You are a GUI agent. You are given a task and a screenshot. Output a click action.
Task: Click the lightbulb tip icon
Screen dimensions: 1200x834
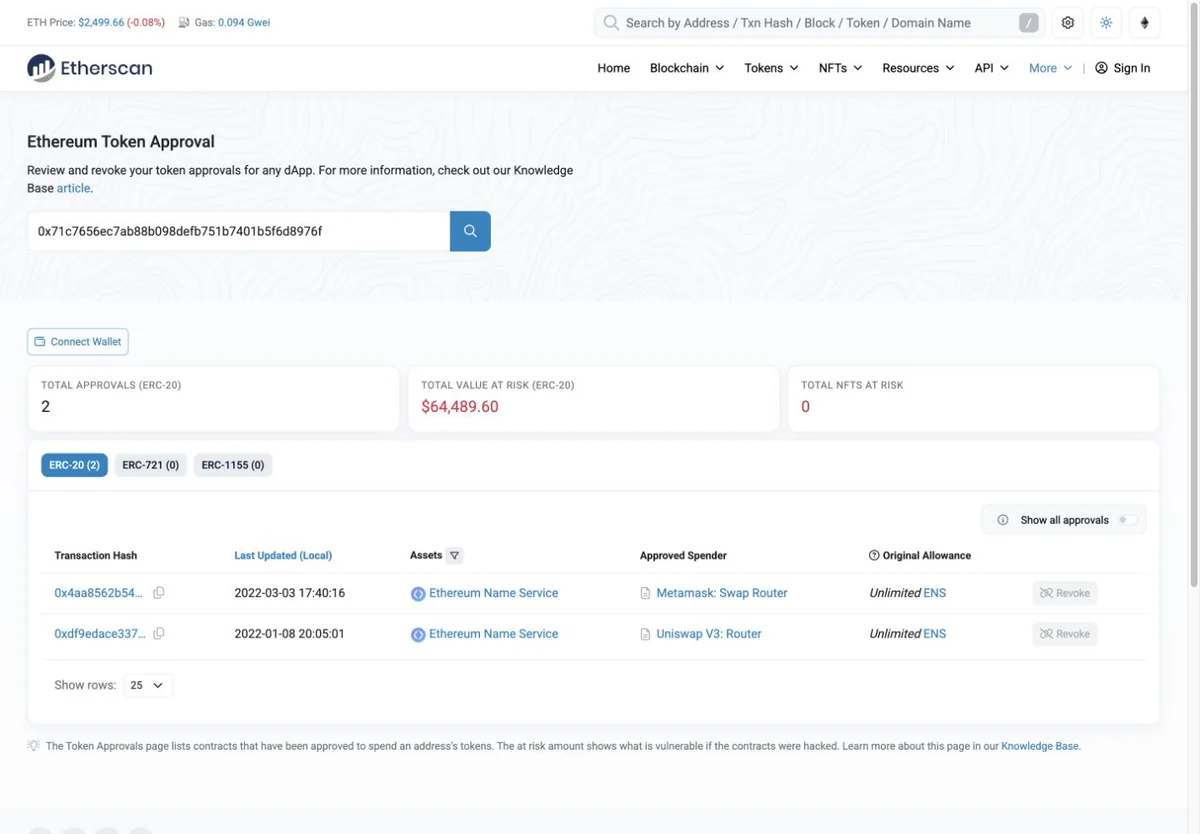(x=34, y=746)
